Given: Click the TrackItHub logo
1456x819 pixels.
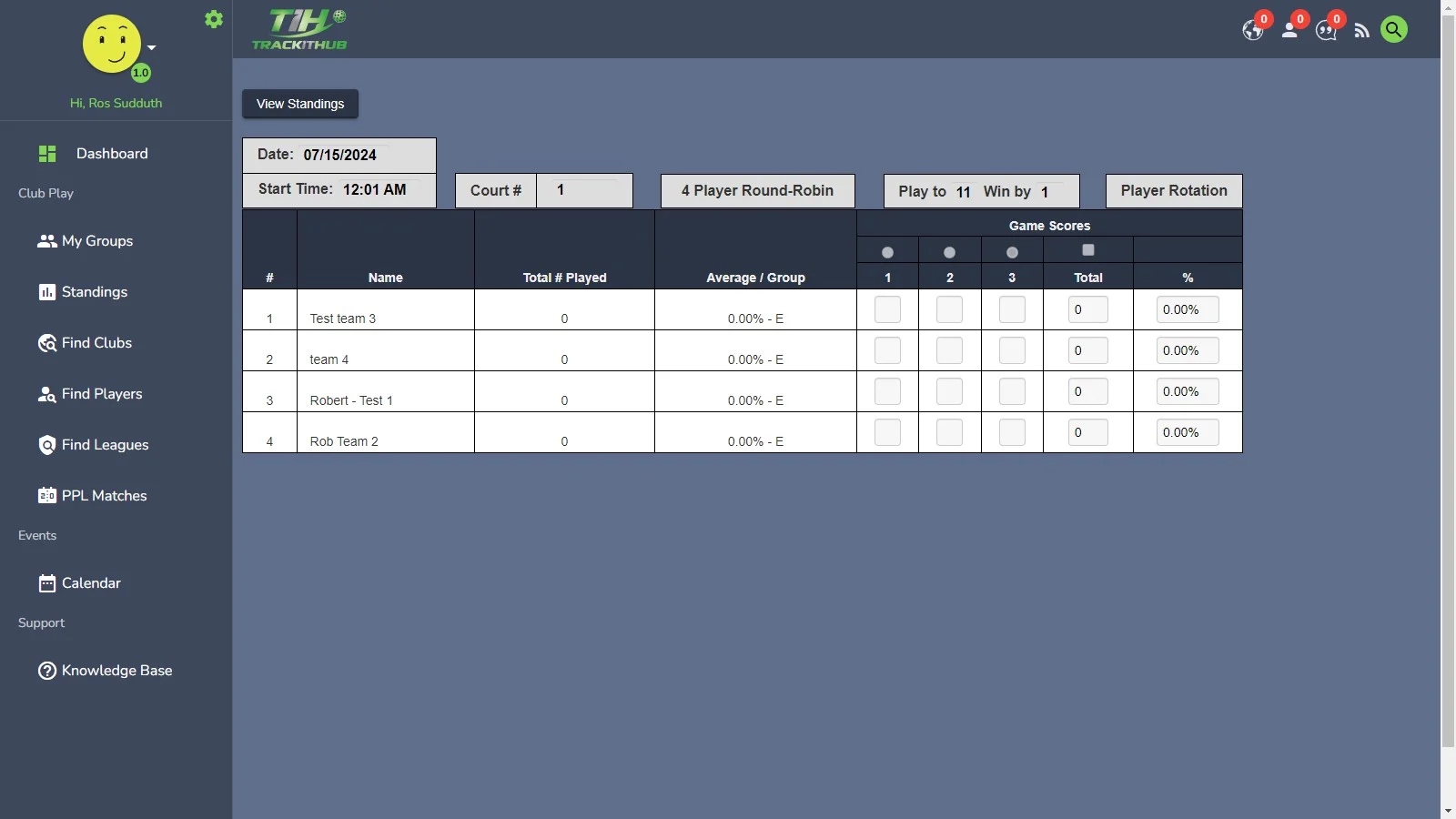Looking at the screenshot, I should coord(299,29).
